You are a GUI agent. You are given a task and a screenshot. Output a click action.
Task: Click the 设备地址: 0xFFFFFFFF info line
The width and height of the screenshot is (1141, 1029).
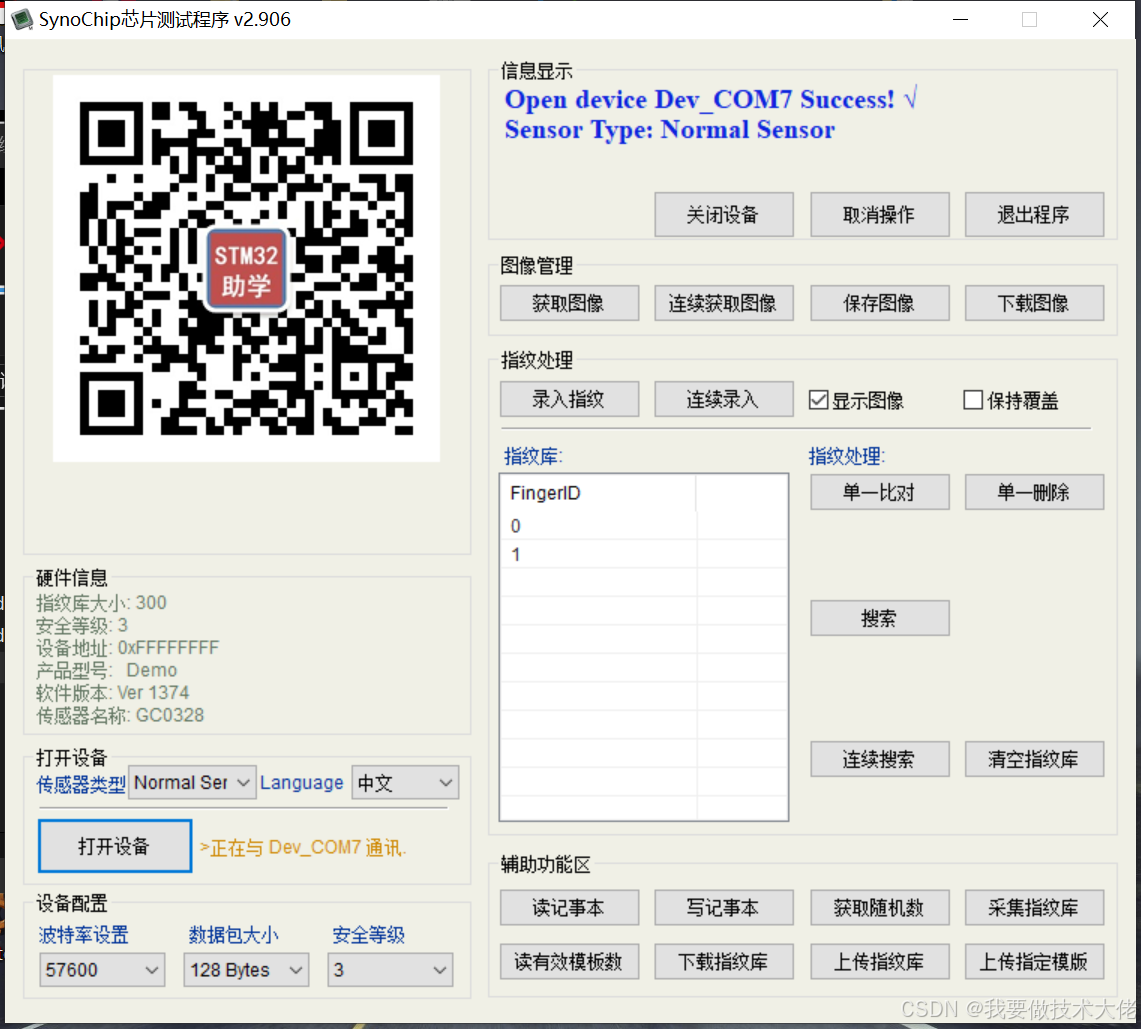tap(127, 648)
